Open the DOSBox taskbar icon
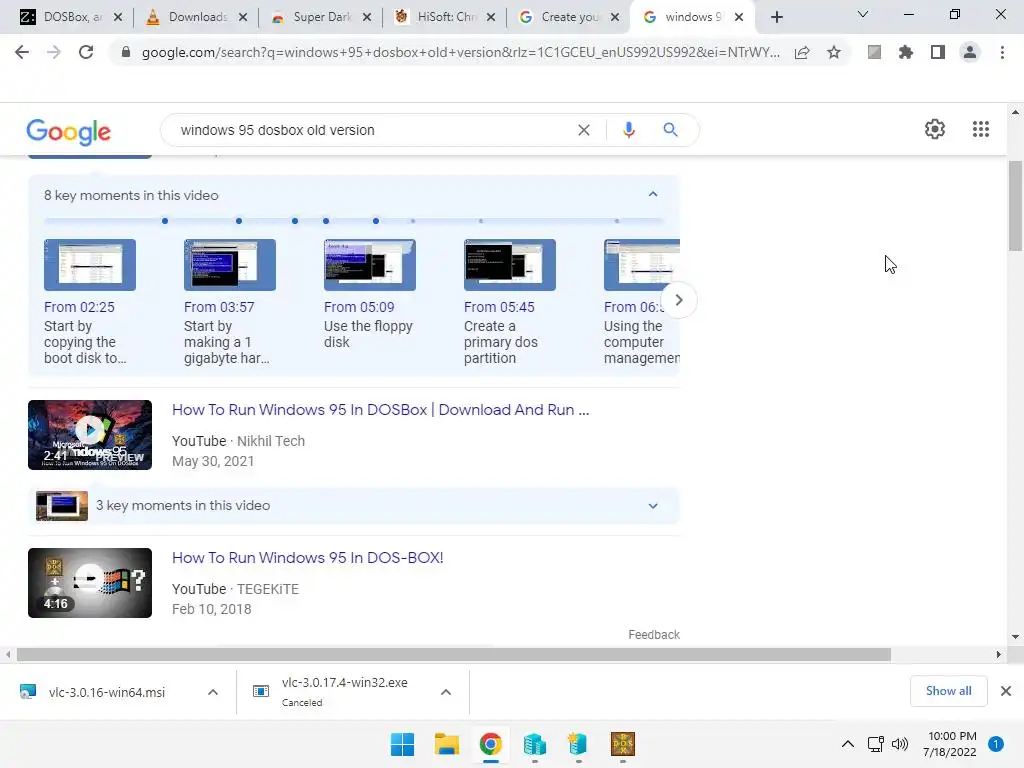Screen dimensions: 1024x768 tap(622, 744)
